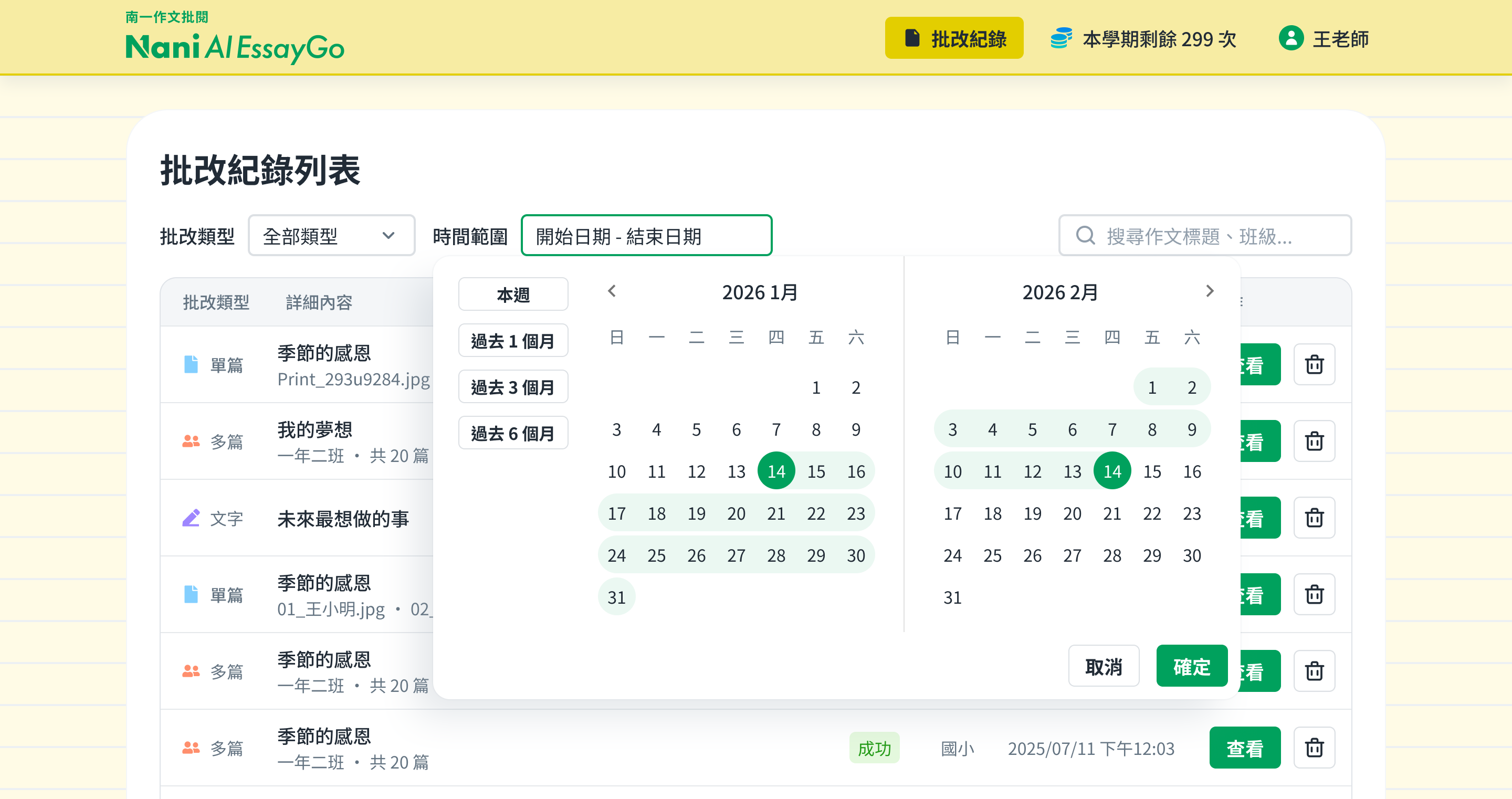1512x799 pixels.
Task: Choose the 本週 preset range
Action: pyautogui.click(x=513, y=294)
